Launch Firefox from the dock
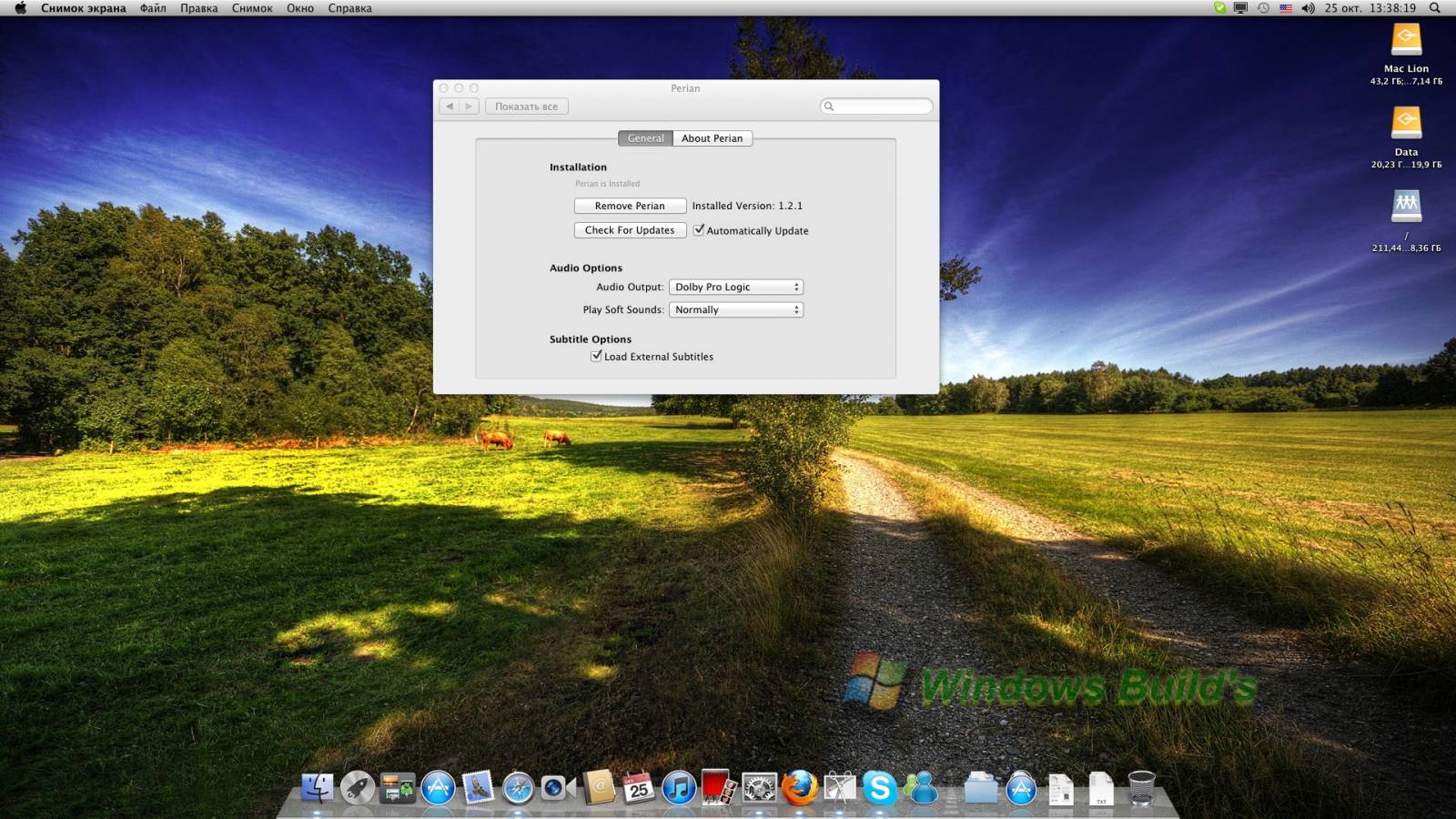The image size is (1456, 819). pos(799,788)
